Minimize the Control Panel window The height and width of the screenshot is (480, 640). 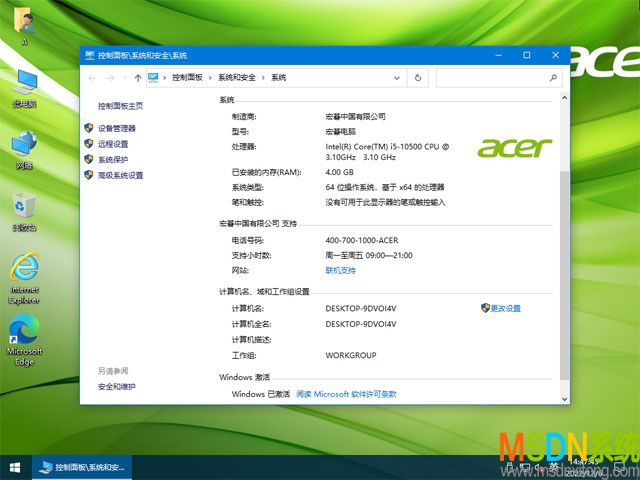[498, 55]
